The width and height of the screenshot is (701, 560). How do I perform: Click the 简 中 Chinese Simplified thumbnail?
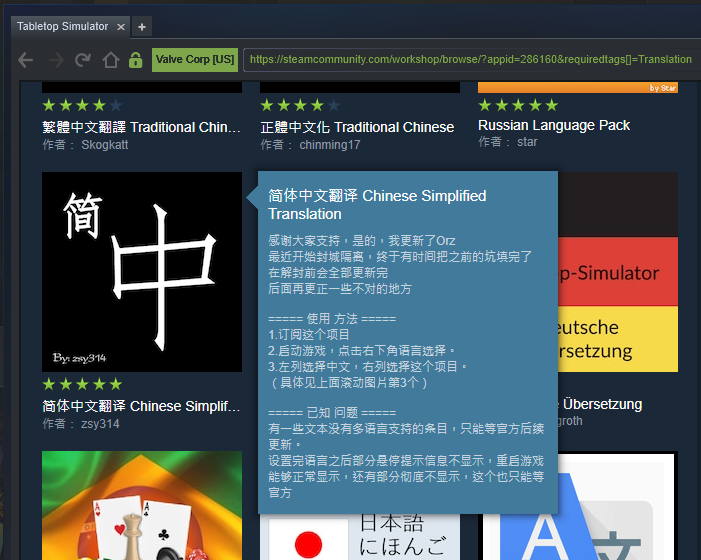[142, 272]
